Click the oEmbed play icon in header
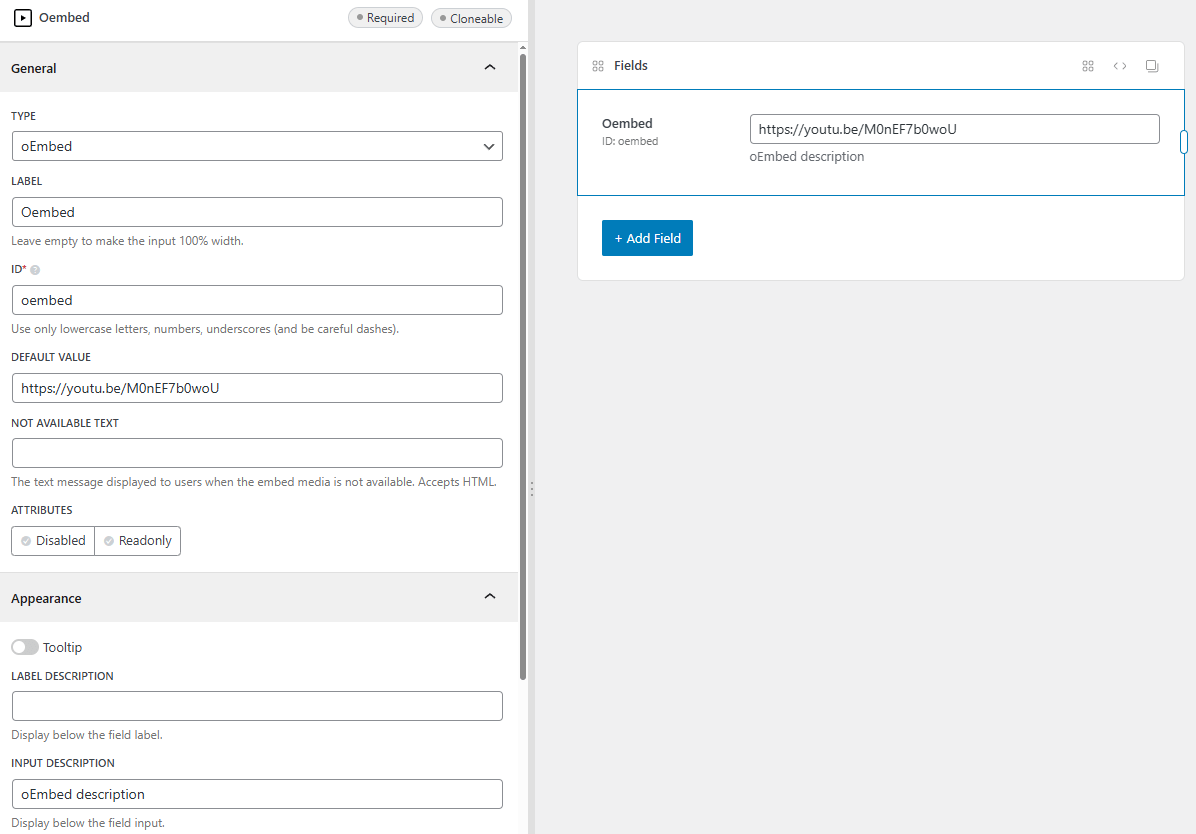Screen dimensions: 1196x834 [x=22, y=18]
